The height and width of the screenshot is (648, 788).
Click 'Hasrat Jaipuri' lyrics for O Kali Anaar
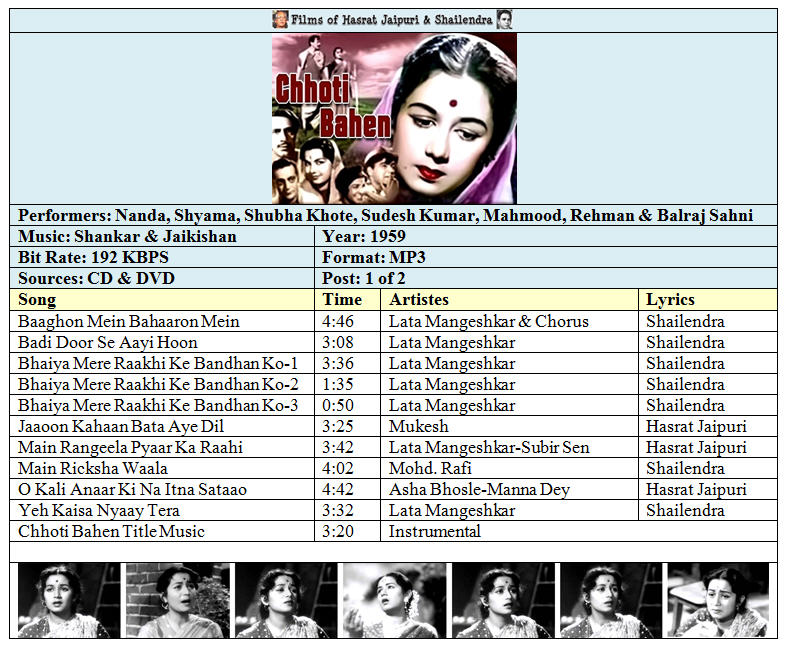tap(697, 490)
